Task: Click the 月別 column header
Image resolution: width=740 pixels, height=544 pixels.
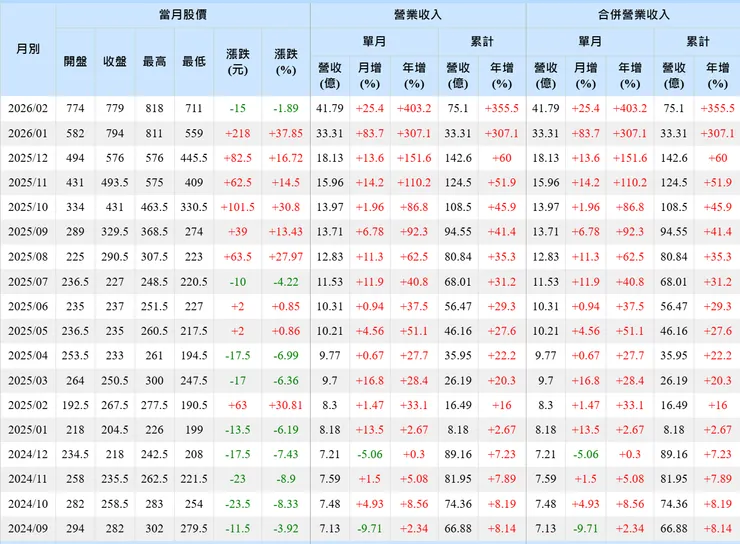Action: [28, 49]
